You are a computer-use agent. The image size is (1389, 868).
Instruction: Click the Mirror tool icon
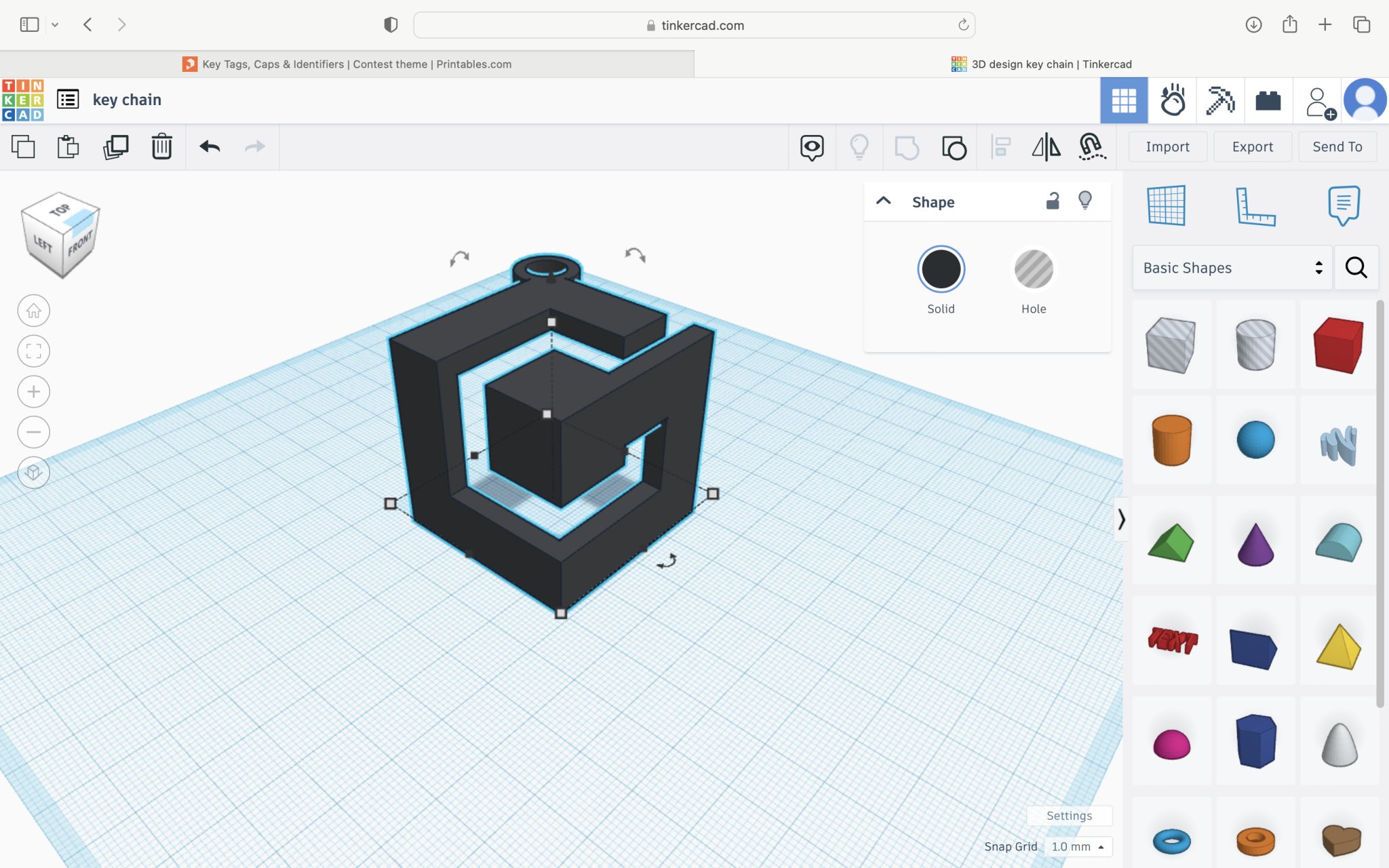coord(1046,146)
